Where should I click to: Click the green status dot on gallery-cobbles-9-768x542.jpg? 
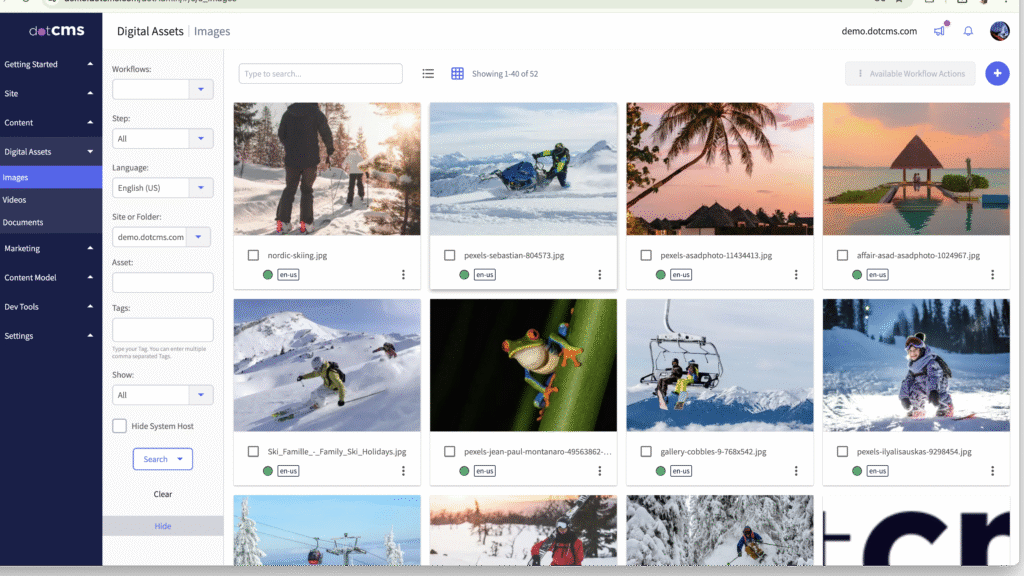point(660,471)
